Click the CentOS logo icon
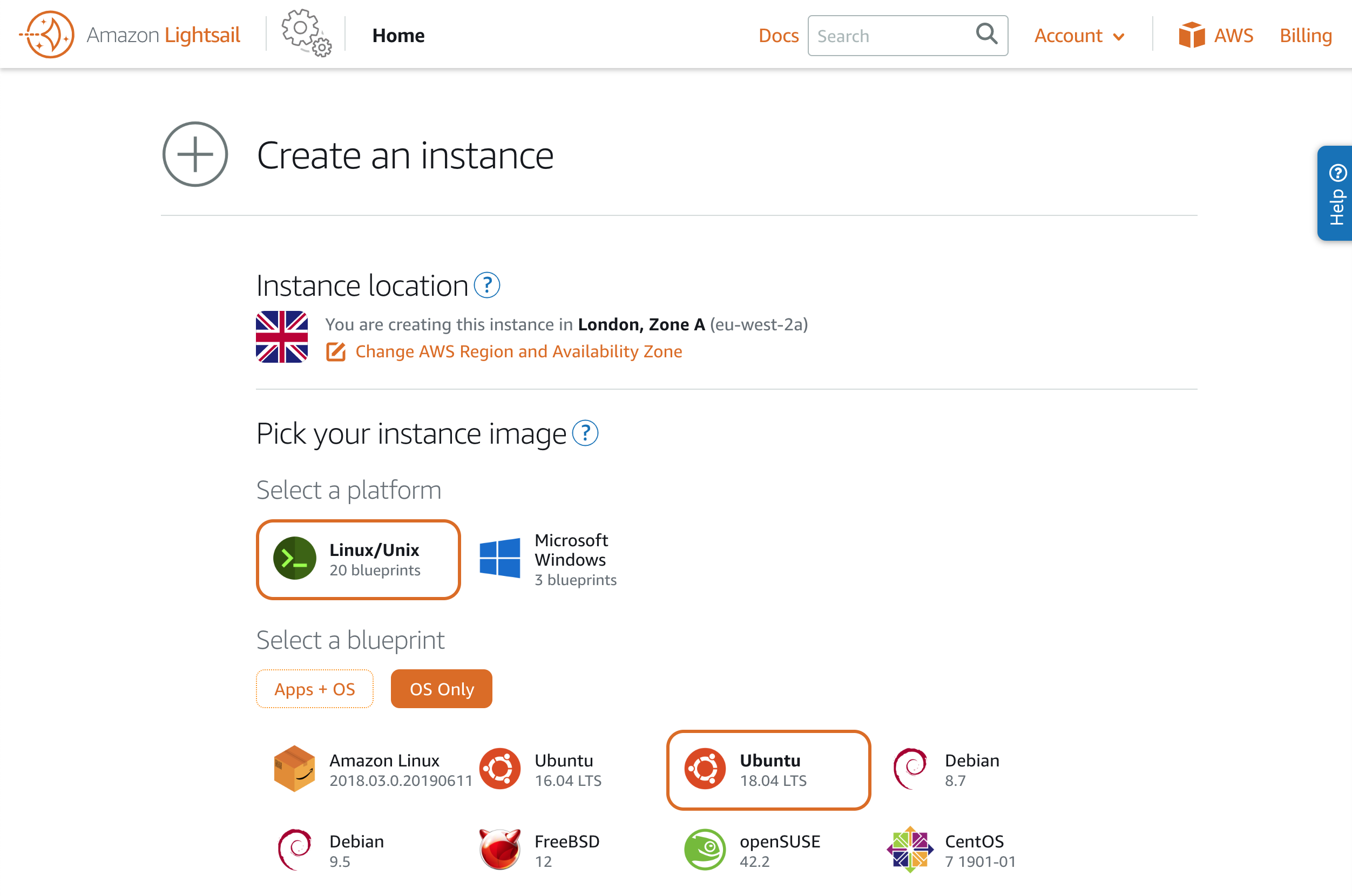Screen dimensions: 1352x896 (910, 850)
